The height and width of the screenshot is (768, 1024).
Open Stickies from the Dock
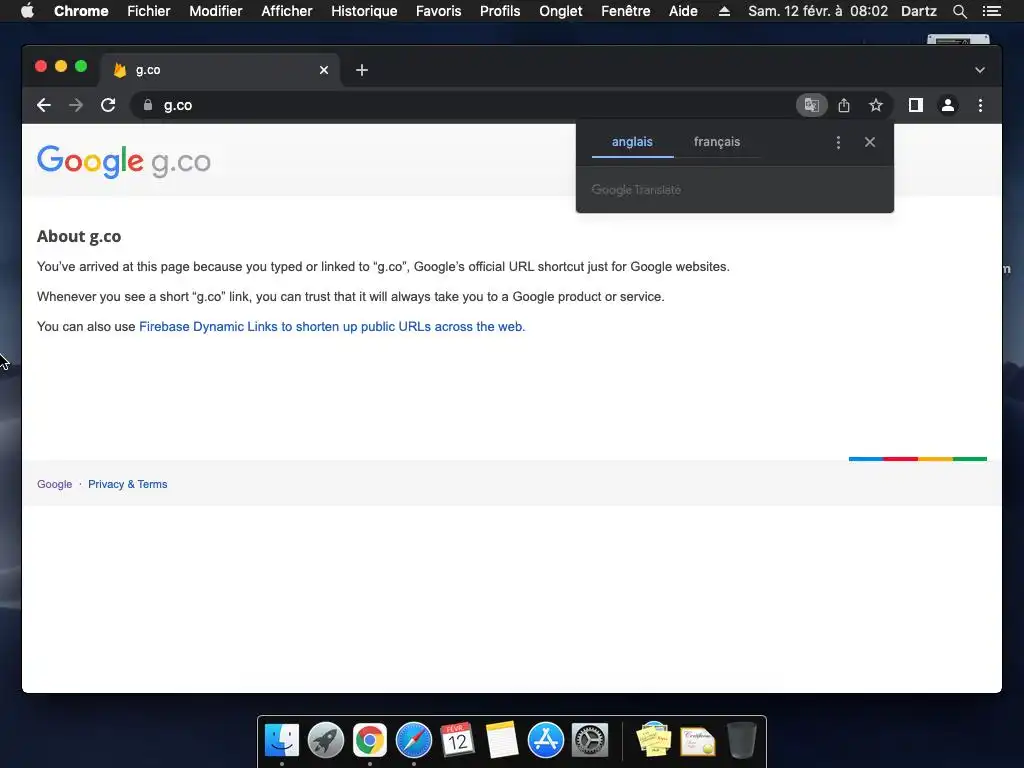653,741
